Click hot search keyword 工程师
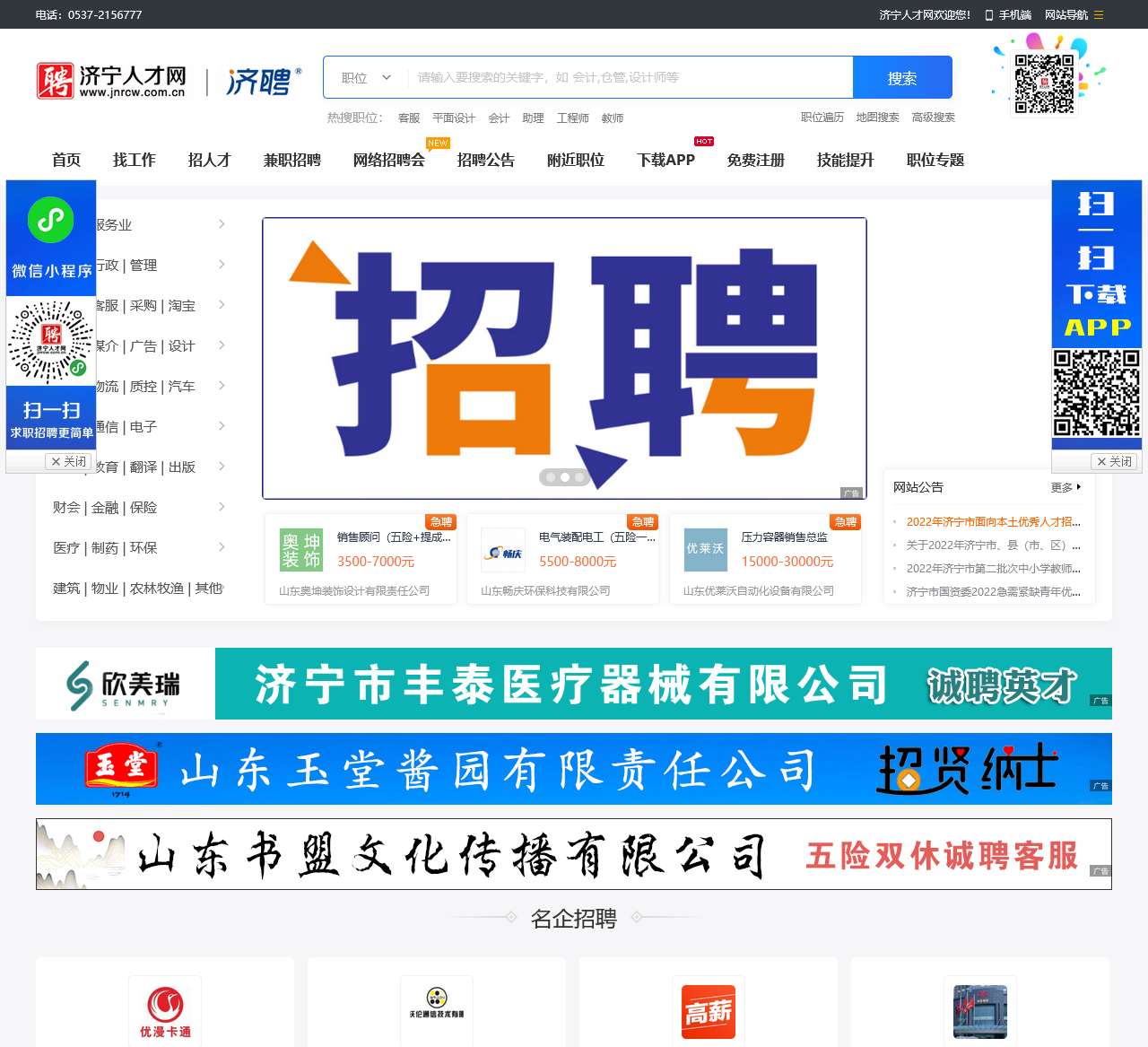The width and height of the screenshot is (1148, 1047). pyautogui.click(x=573, y=118)
